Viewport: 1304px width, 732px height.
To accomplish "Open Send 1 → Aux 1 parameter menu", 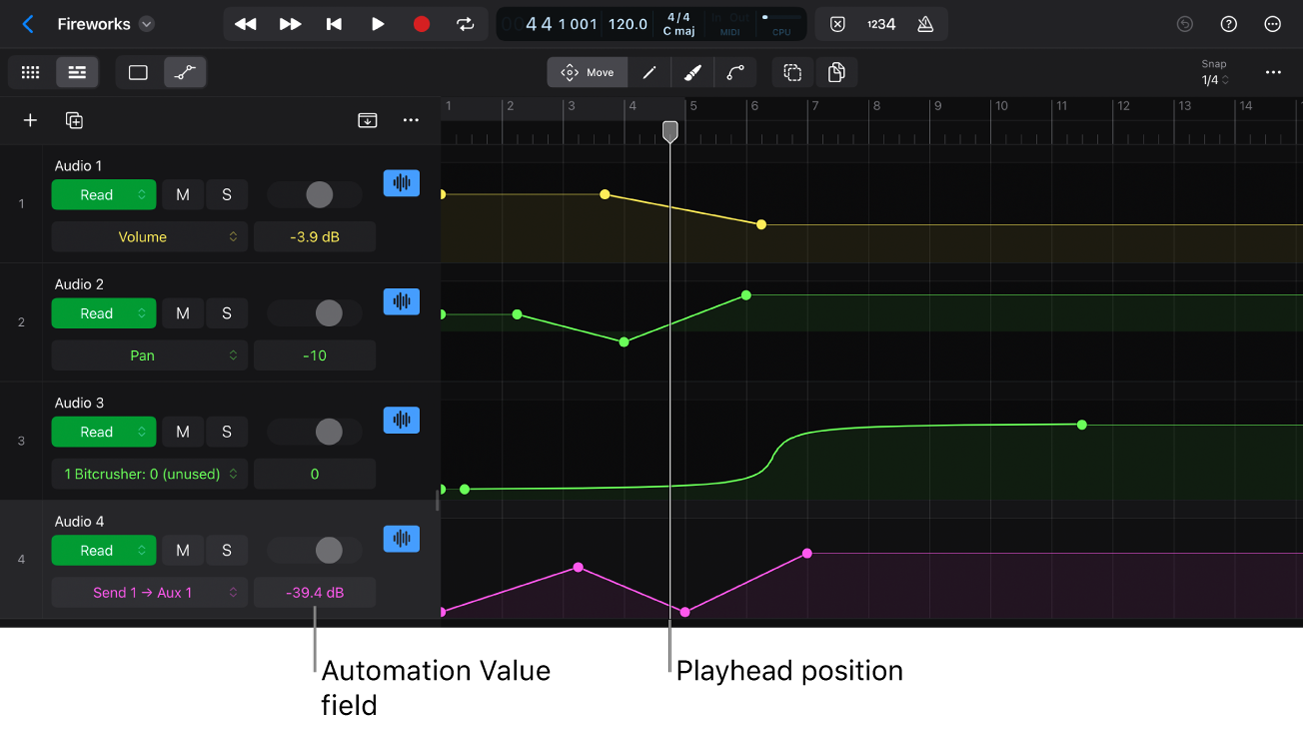I will [149, 592].
